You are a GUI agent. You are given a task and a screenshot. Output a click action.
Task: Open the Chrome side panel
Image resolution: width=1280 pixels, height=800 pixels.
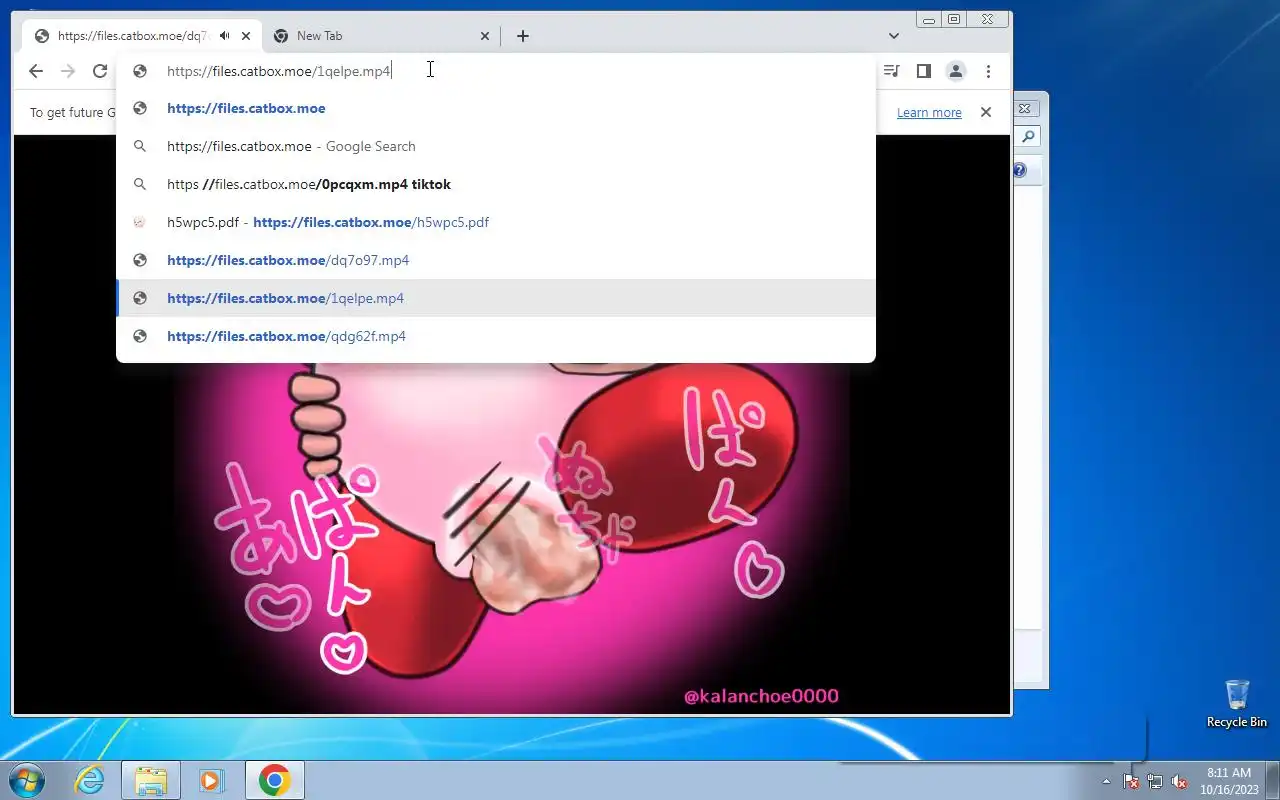[x=924, y=71]
